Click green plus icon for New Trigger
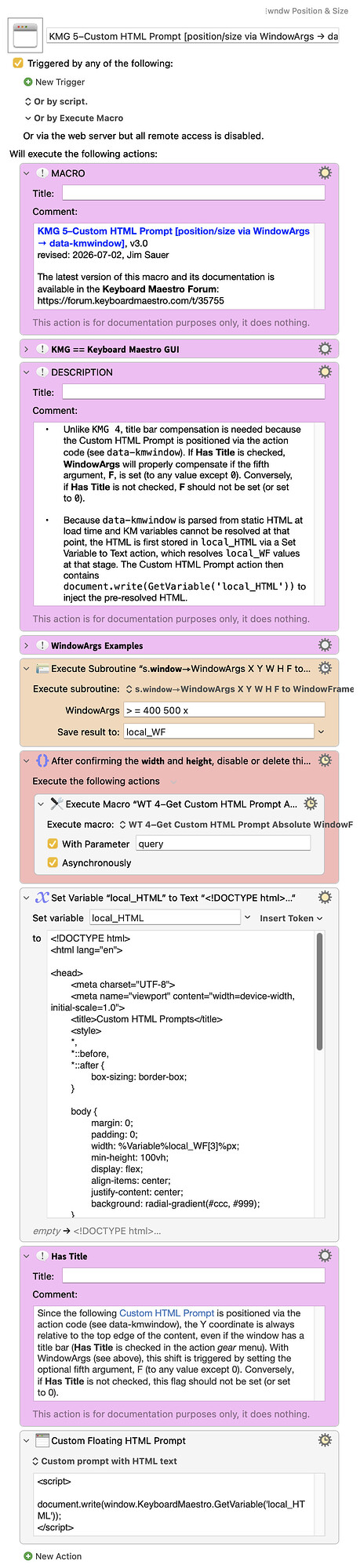 (x=28, y=82)
